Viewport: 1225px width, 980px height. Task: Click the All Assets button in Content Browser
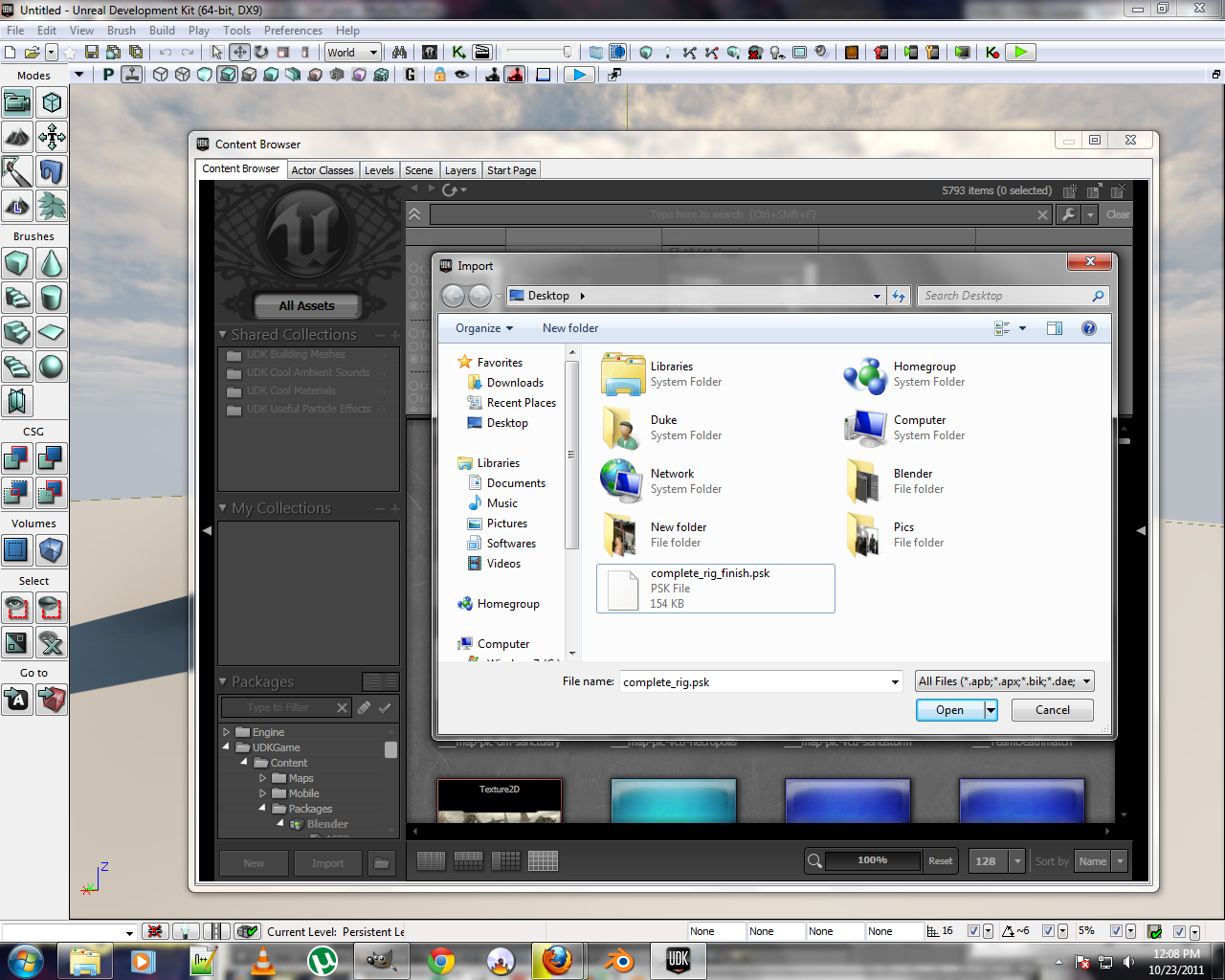(x=307, y=306)
